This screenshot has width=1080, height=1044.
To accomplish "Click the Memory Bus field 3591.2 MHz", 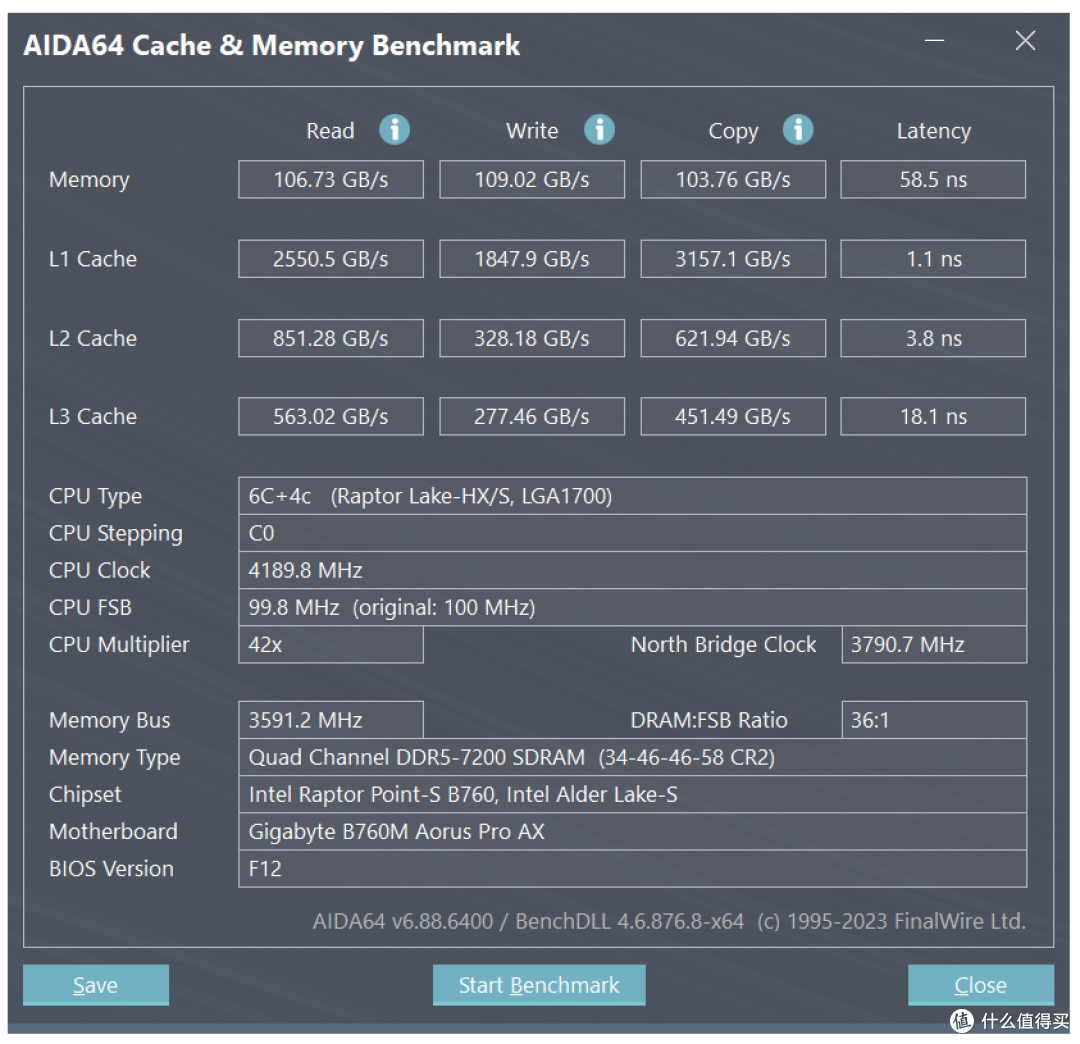I will point(331,720).
